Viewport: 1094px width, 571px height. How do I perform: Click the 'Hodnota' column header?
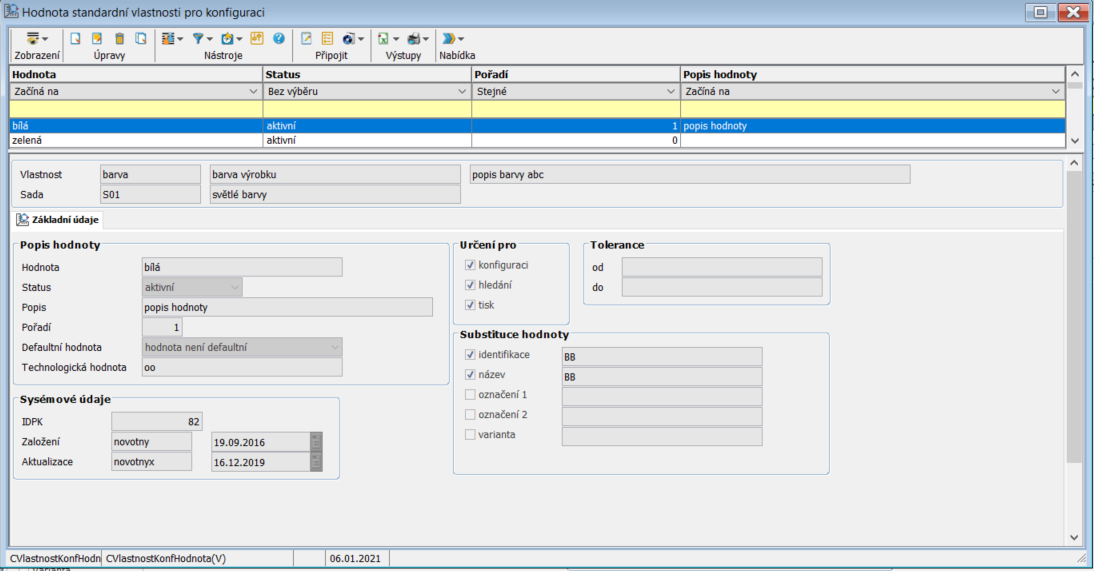pos(135,74)
